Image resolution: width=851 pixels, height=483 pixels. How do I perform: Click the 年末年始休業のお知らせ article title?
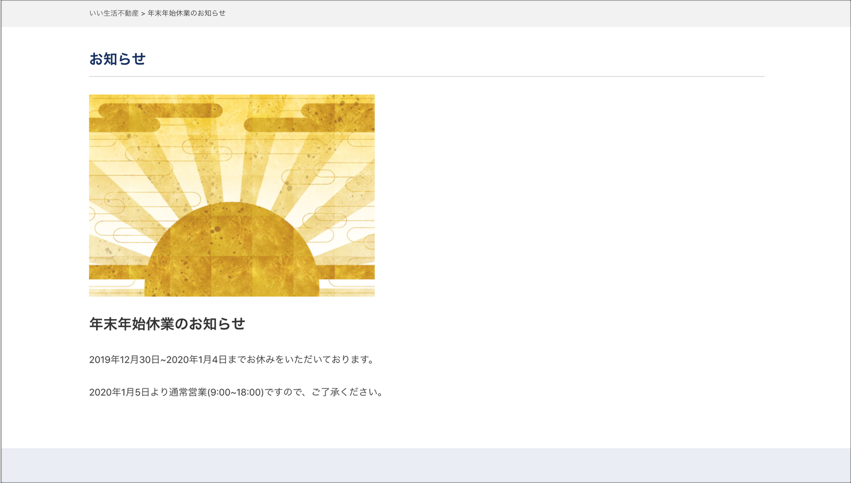pos(167,324)
